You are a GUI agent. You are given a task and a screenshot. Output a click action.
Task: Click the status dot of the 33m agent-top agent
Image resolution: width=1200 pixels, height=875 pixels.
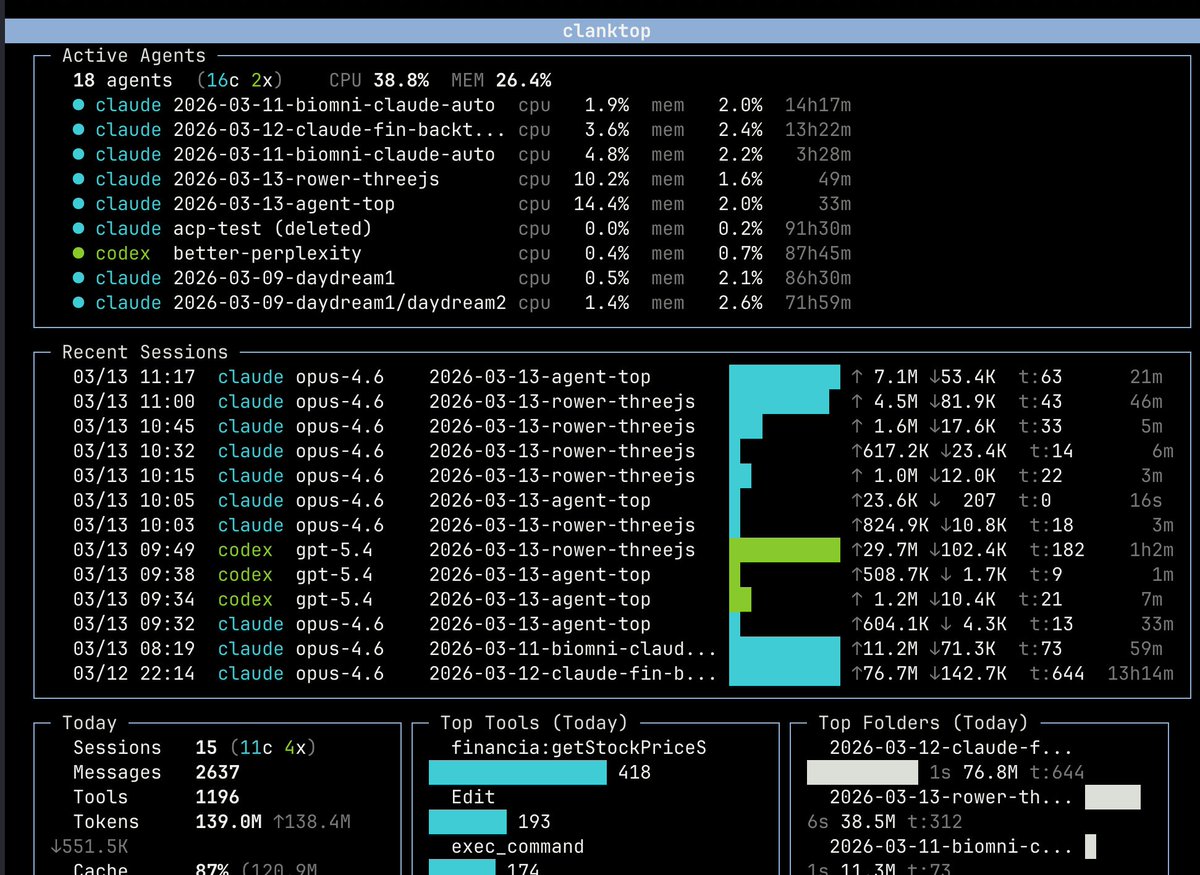pyautogui.click(x=79, y=204)
